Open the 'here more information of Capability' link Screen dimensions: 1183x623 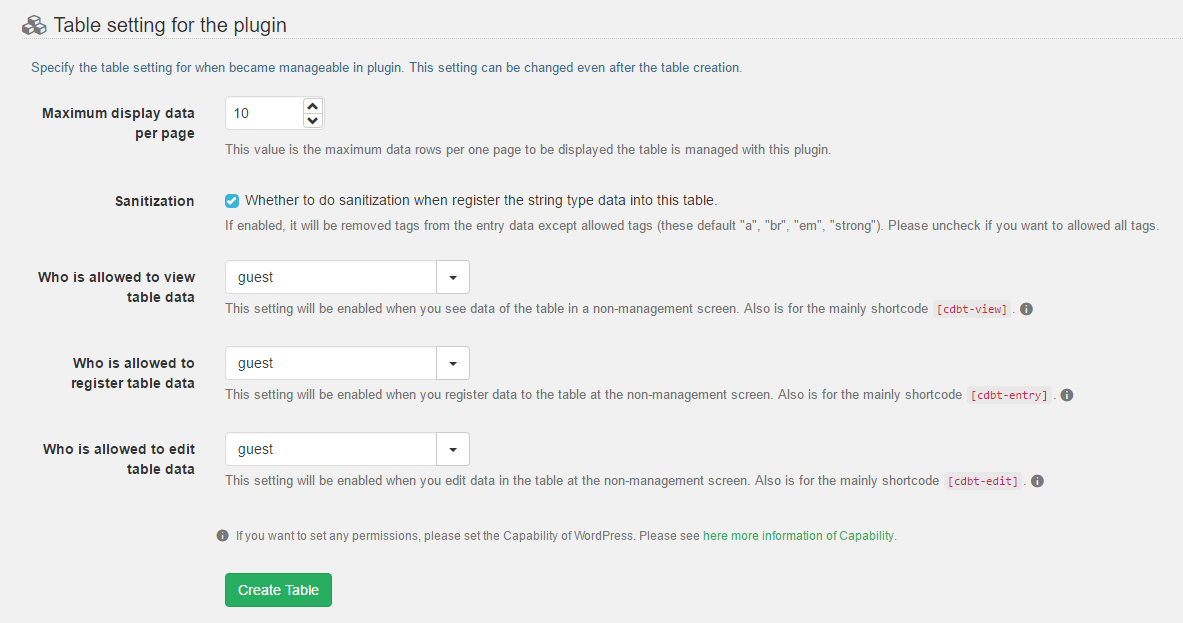(x=799, y=535)
